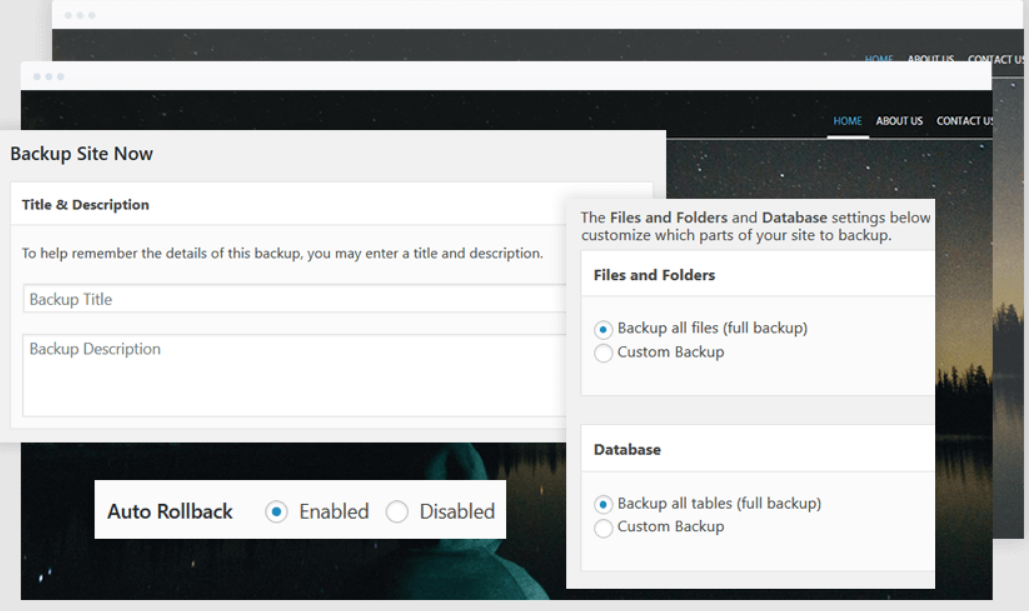Viewport: 1029px width, 611px height.
Task: Click the back browser window's control dots
Action: click(80, 15)
